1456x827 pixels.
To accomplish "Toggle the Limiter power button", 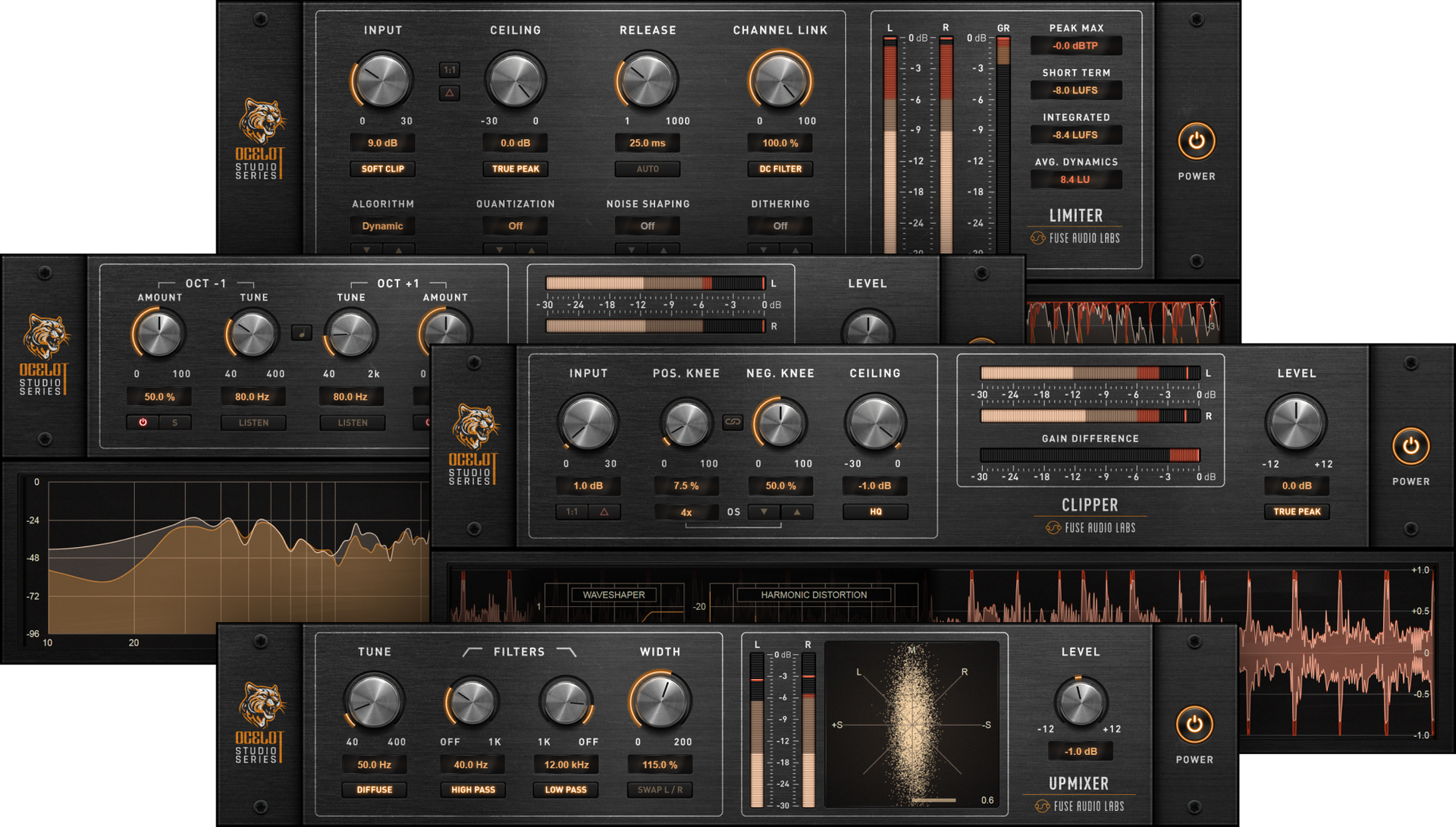I will (1196, 141).
